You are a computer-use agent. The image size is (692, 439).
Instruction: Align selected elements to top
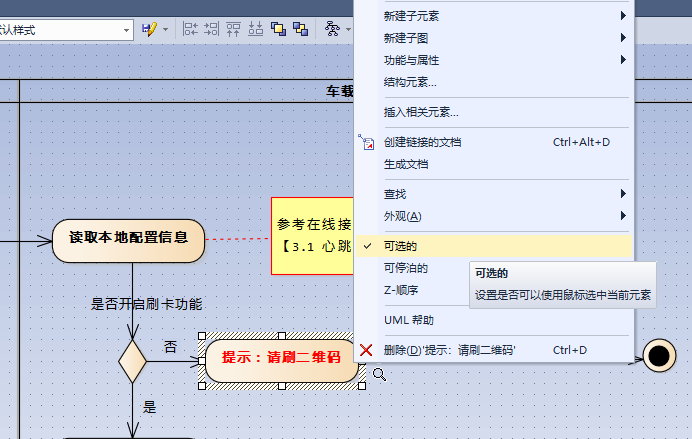(233, 29)
